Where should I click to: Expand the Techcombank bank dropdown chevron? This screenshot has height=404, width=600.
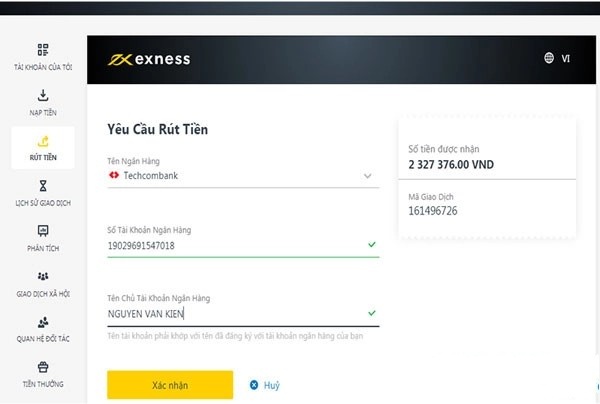367,176
